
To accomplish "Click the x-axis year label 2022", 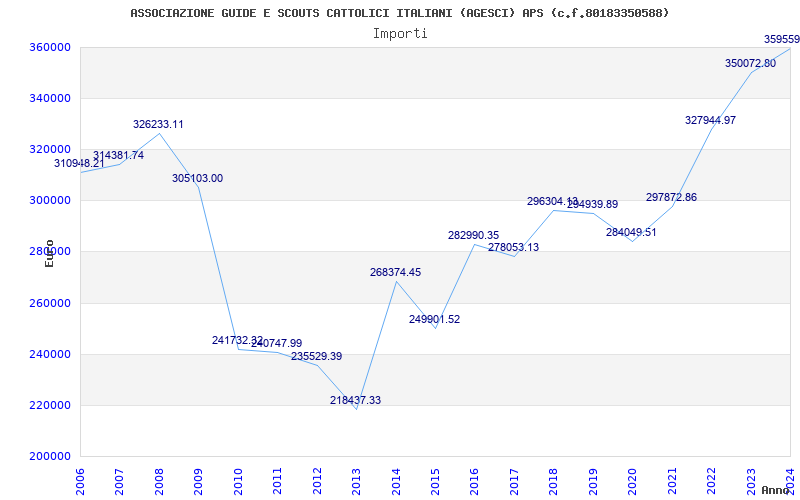I will [x=711, y=481].
